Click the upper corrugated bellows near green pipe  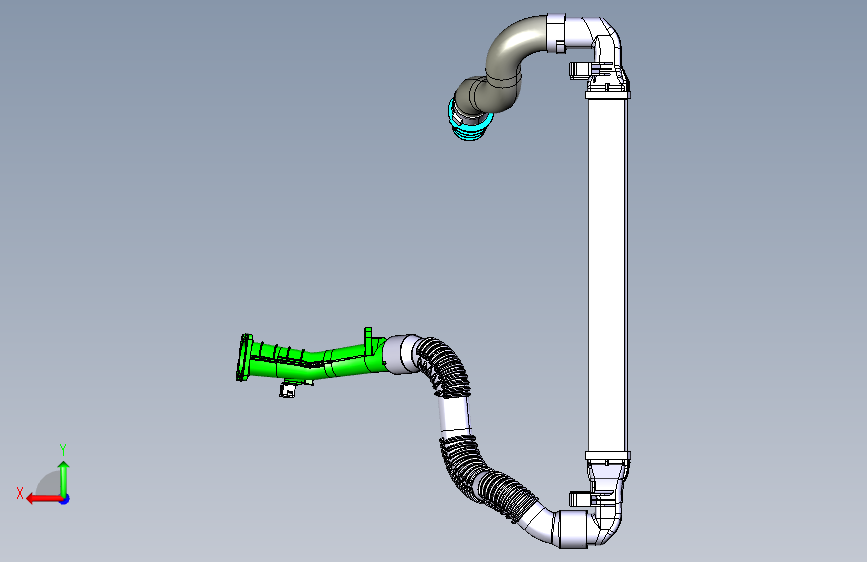tap(445, 366)
